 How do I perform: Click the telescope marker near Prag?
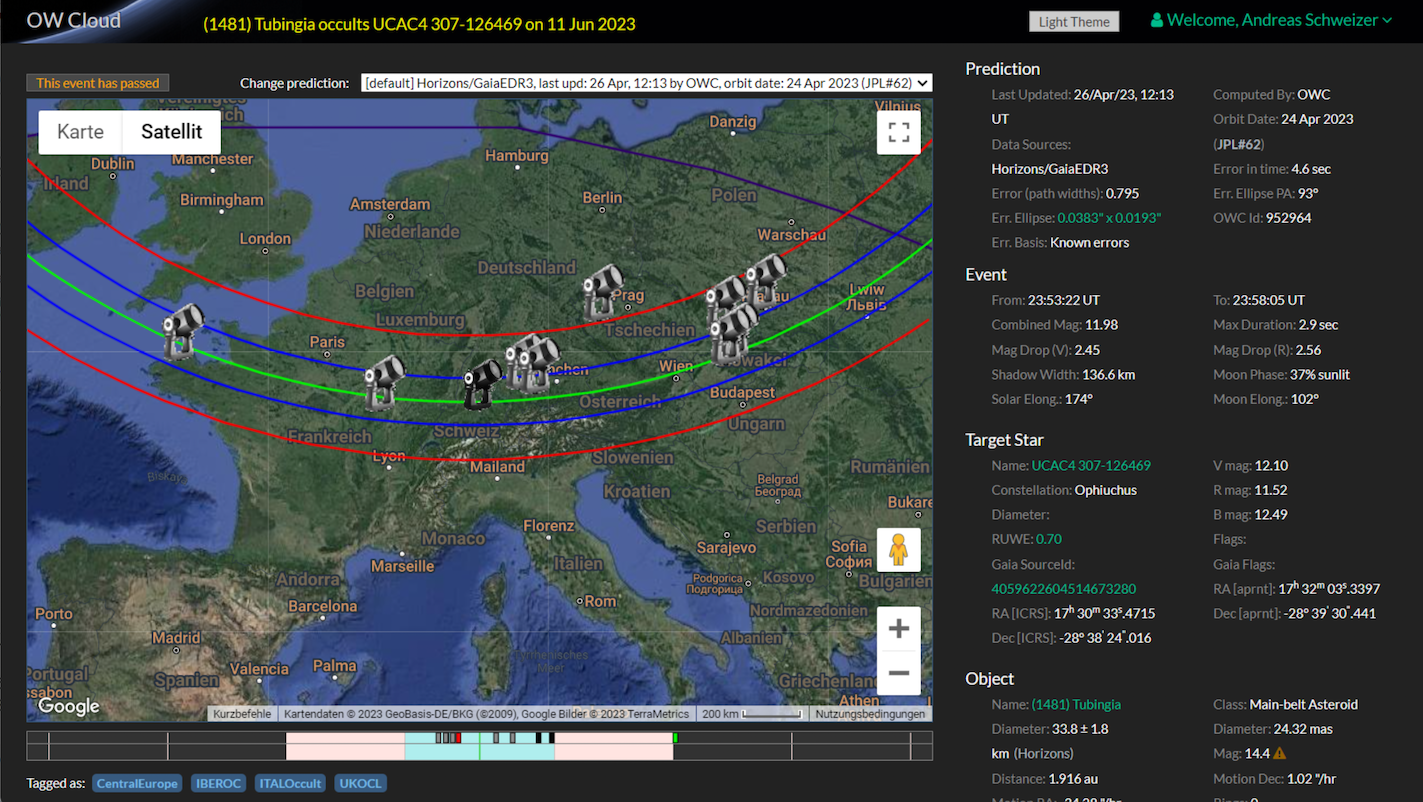pos(603,291)
